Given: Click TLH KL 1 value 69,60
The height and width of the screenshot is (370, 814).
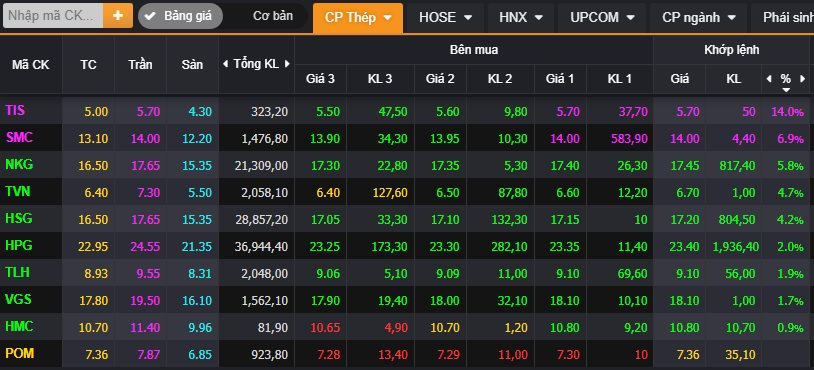Looking at the screenshot, I should pyautogui.click(x=633, y=273).
